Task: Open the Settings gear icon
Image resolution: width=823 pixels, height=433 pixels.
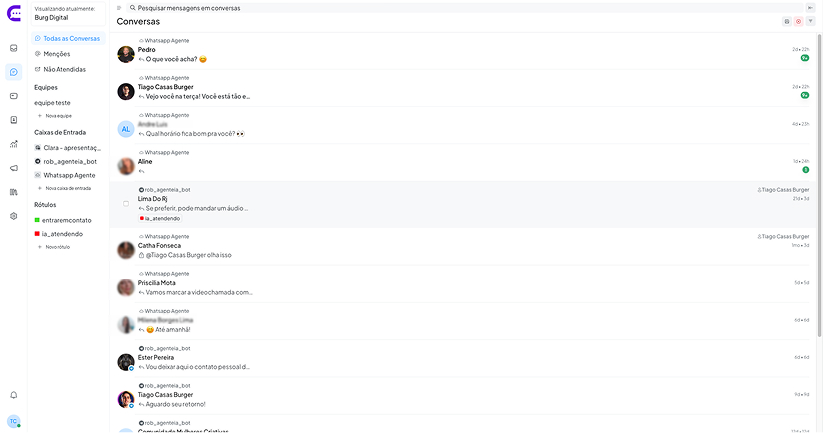Action: (14, 216)
